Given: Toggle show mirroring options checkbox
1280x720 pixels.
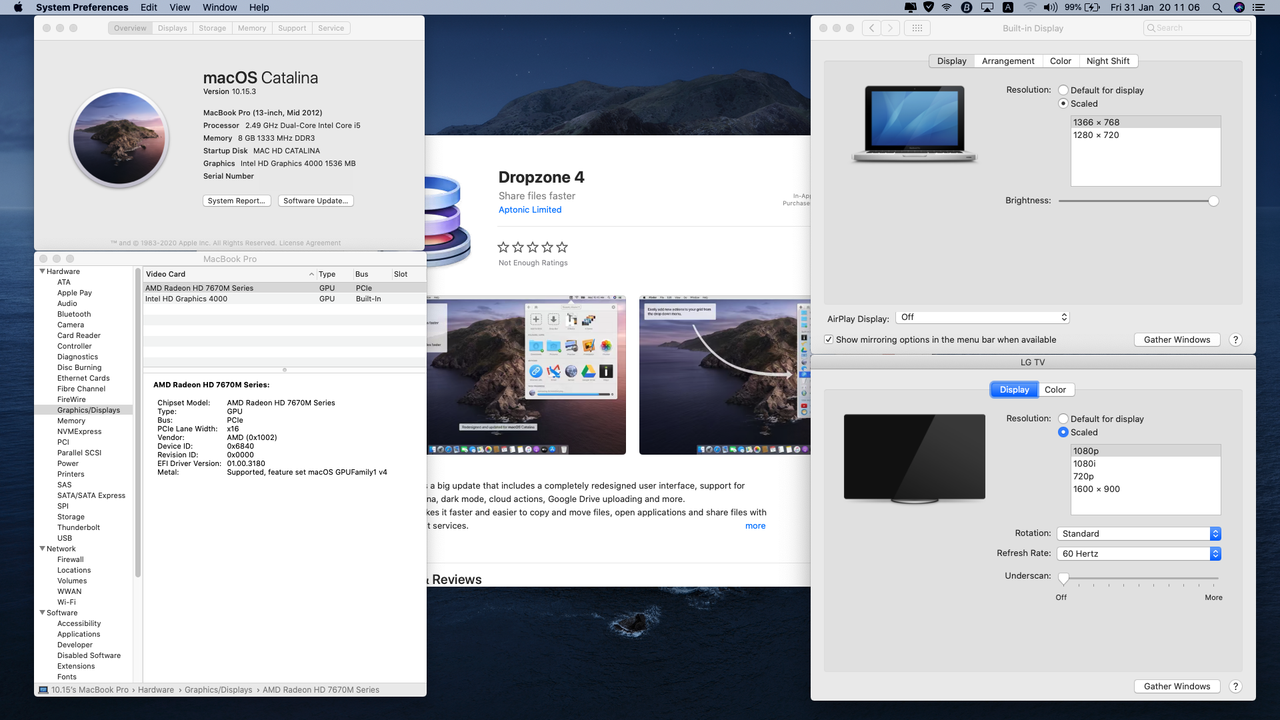Looking at the screenshot, I should click(828, 340).
